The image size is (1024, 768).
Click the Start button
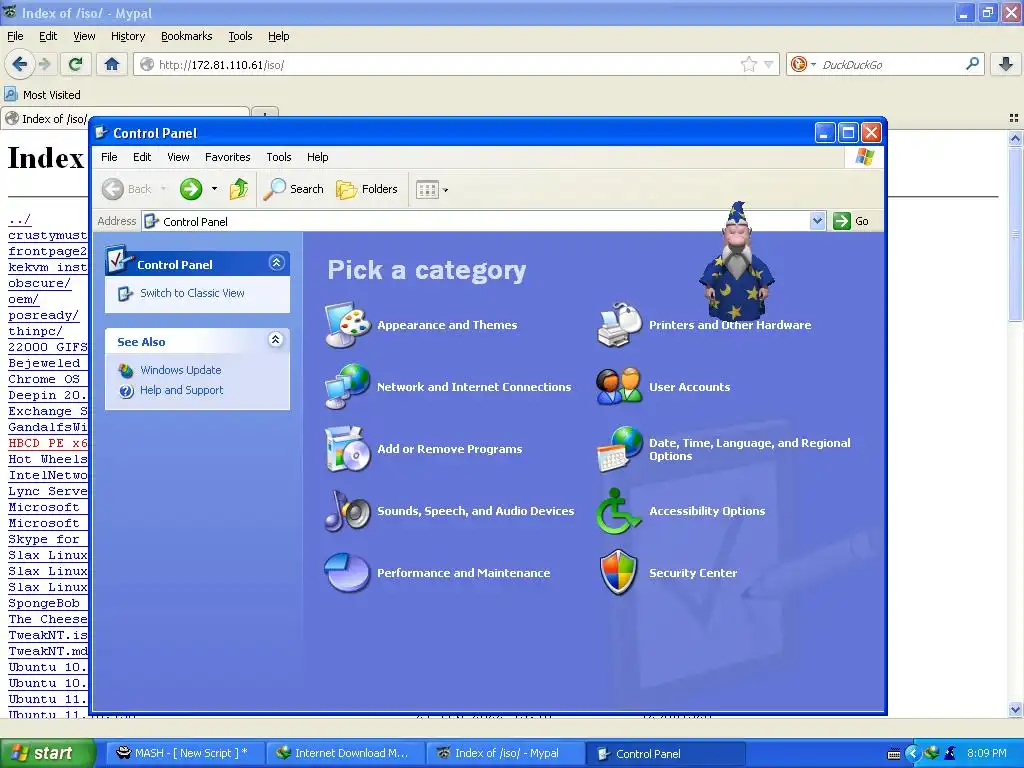[47, 753]
